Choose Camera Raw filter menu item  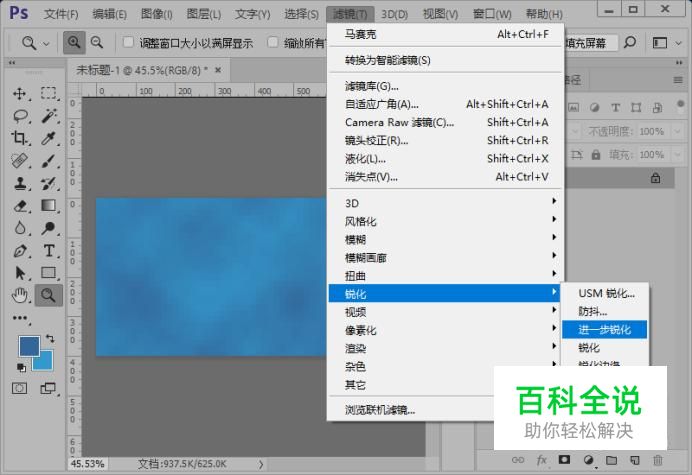pos(445,122)
